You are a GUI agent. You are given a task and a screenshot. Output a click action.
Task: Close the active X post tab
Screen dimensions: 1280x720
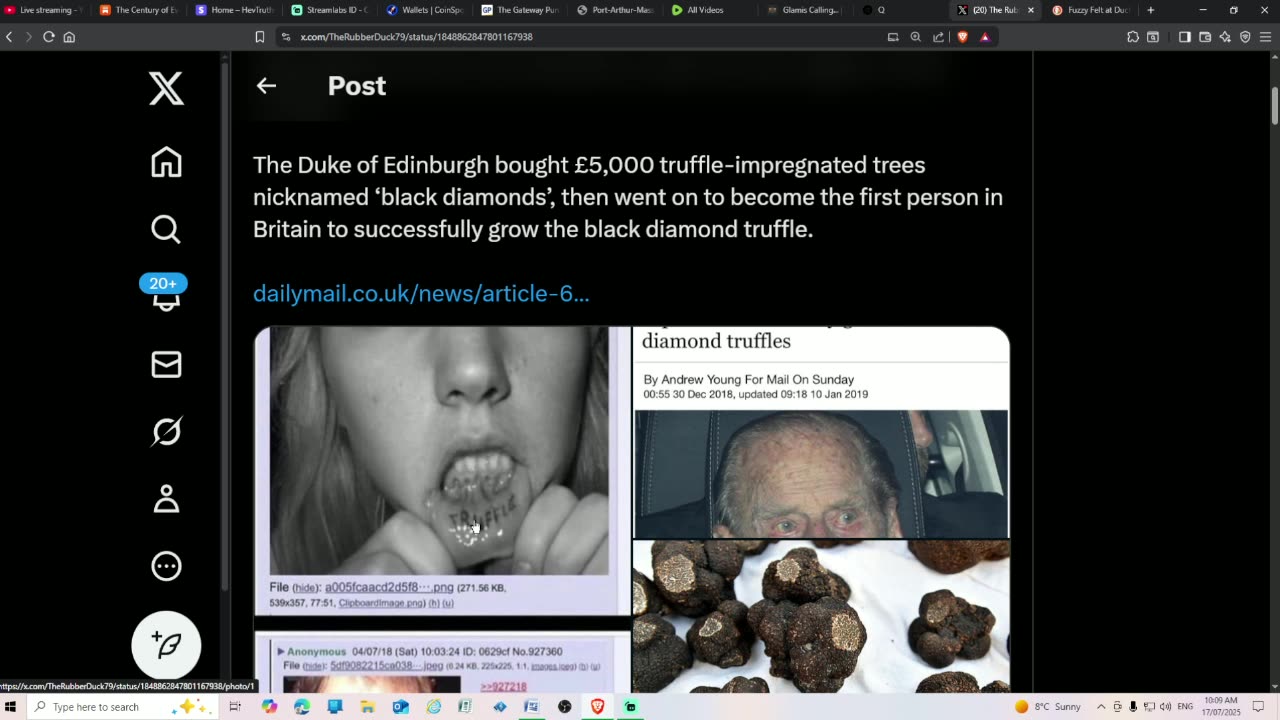coord(1031,10)
